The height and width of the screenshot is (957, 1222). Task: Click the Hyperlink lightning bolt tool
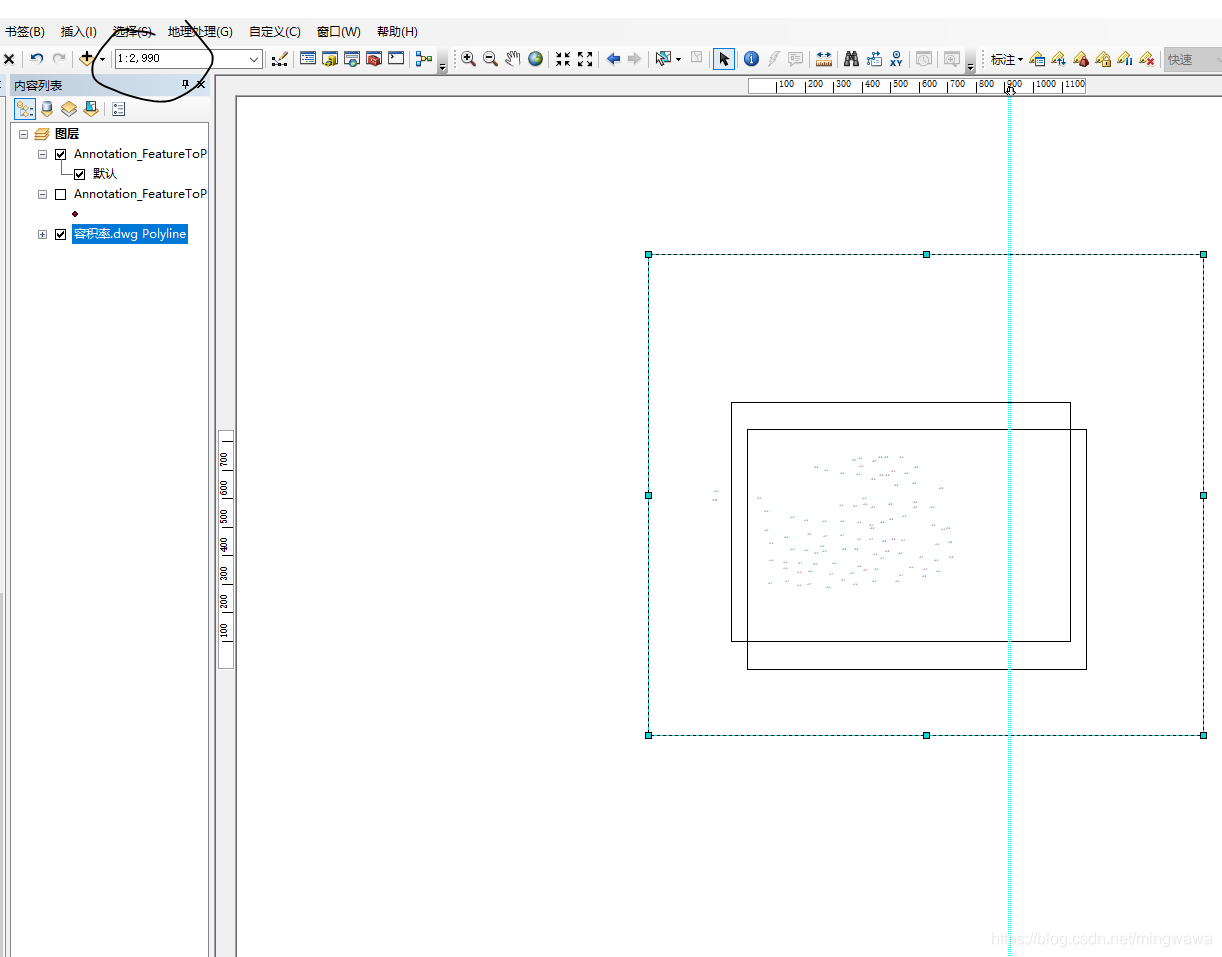(773, 59)
